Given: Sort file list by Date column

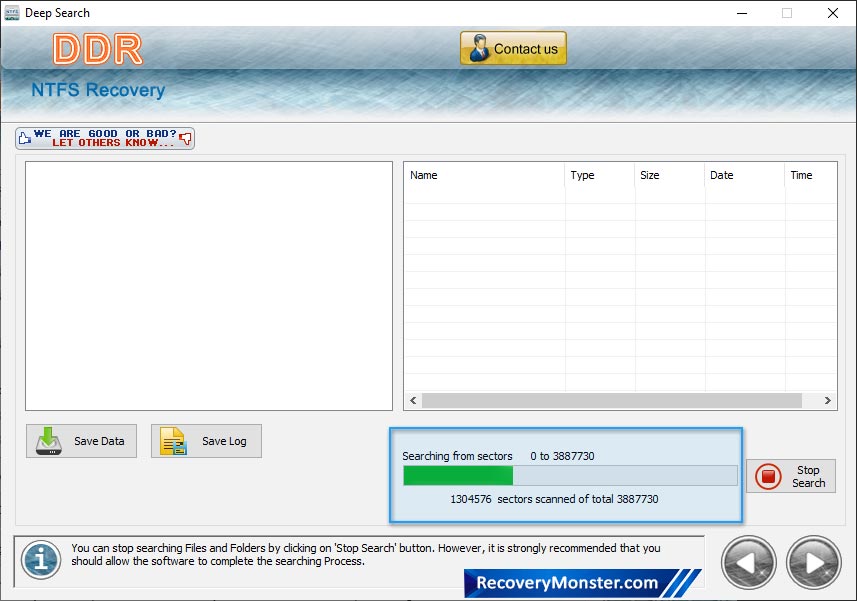Looking at the screenshot, I should [x=744, y=175].
